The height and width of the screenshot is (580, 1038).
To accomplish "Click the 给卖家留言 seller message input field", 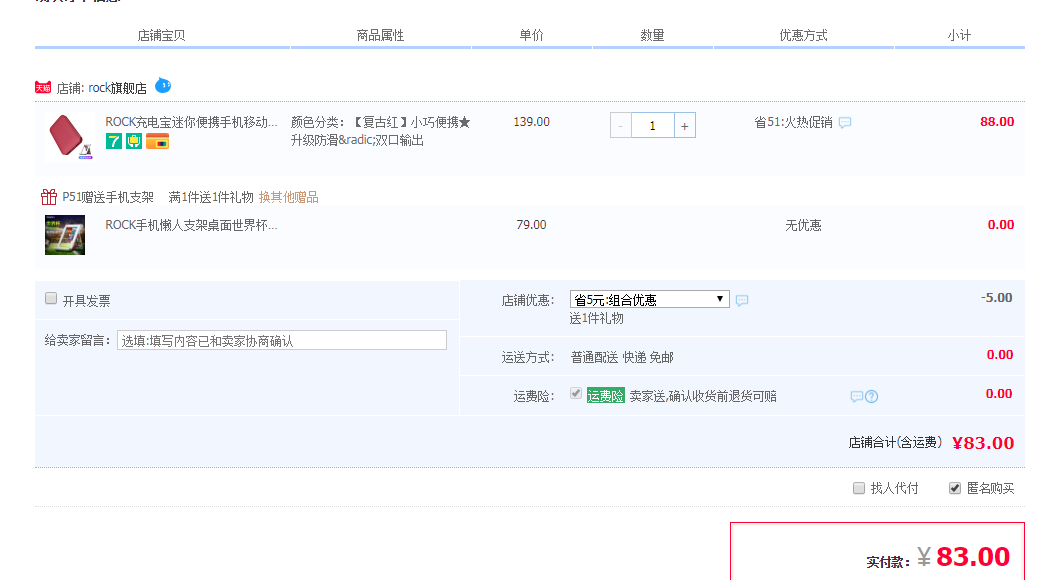I will [x=282, y=340].
